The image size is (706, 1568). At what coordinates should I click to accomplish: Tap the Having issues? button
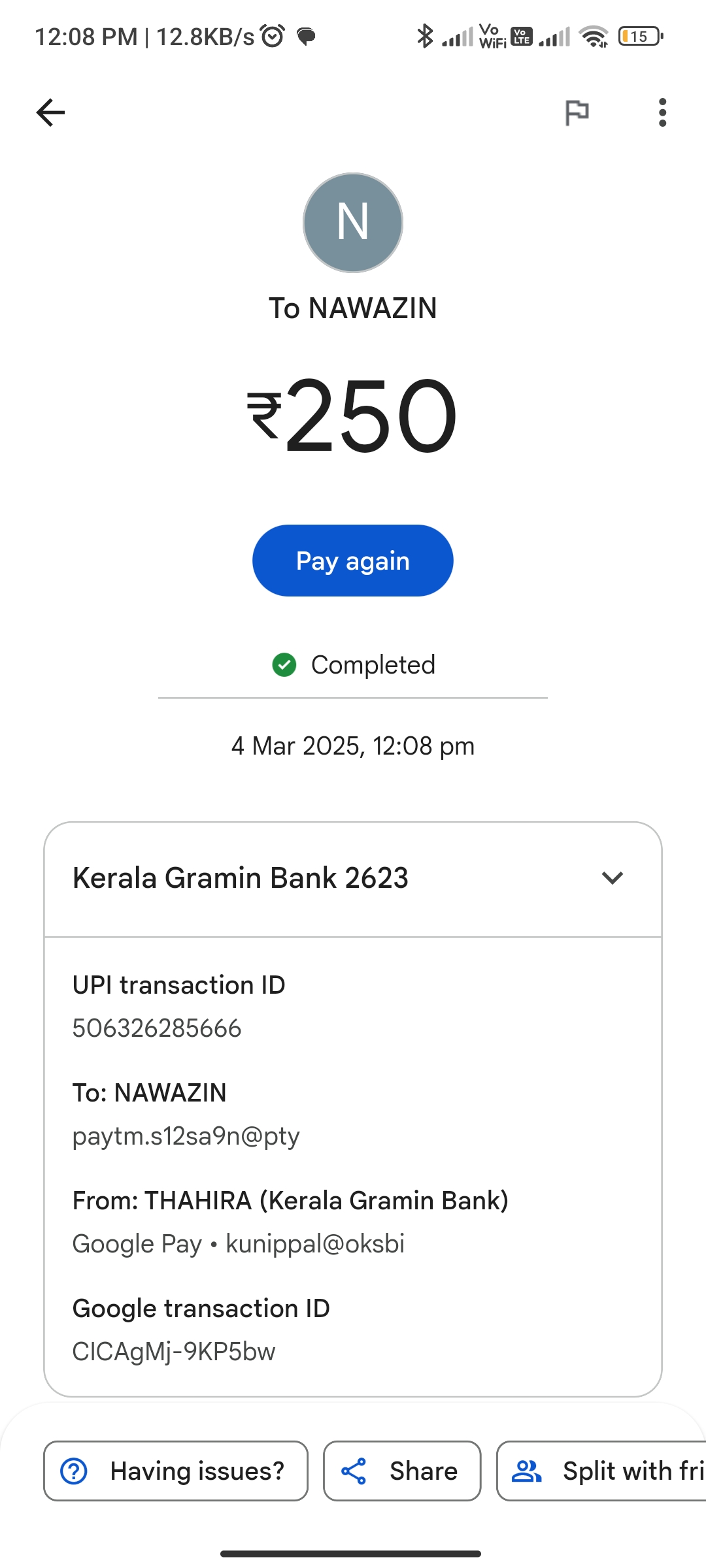[176, 1471]
